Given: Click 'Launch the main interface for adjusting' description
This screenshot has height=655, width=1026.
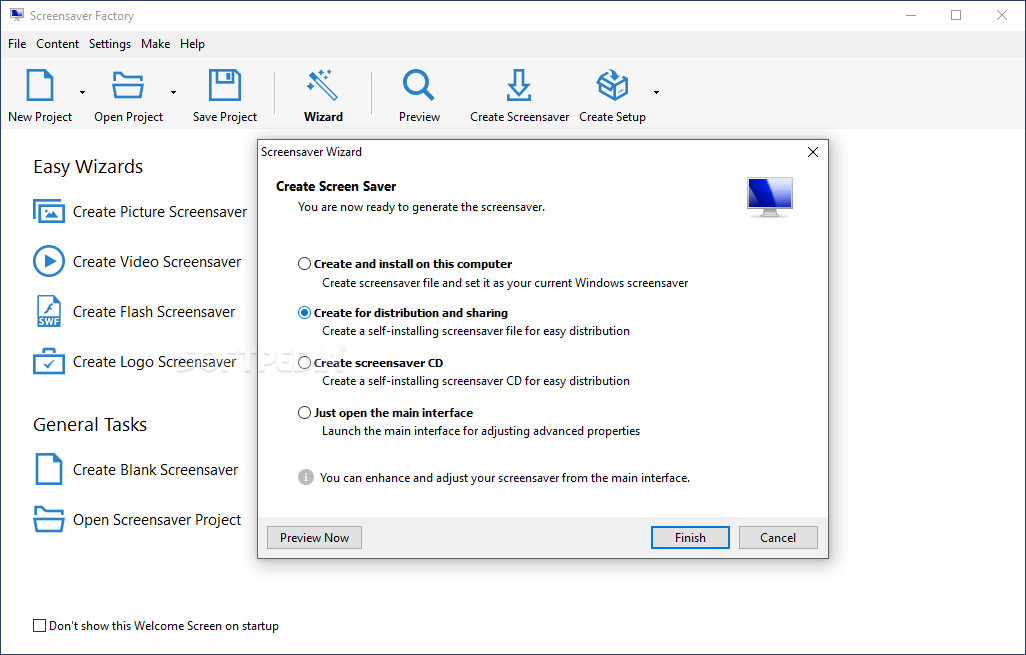Looking at the screenshot, I should 481,431.
